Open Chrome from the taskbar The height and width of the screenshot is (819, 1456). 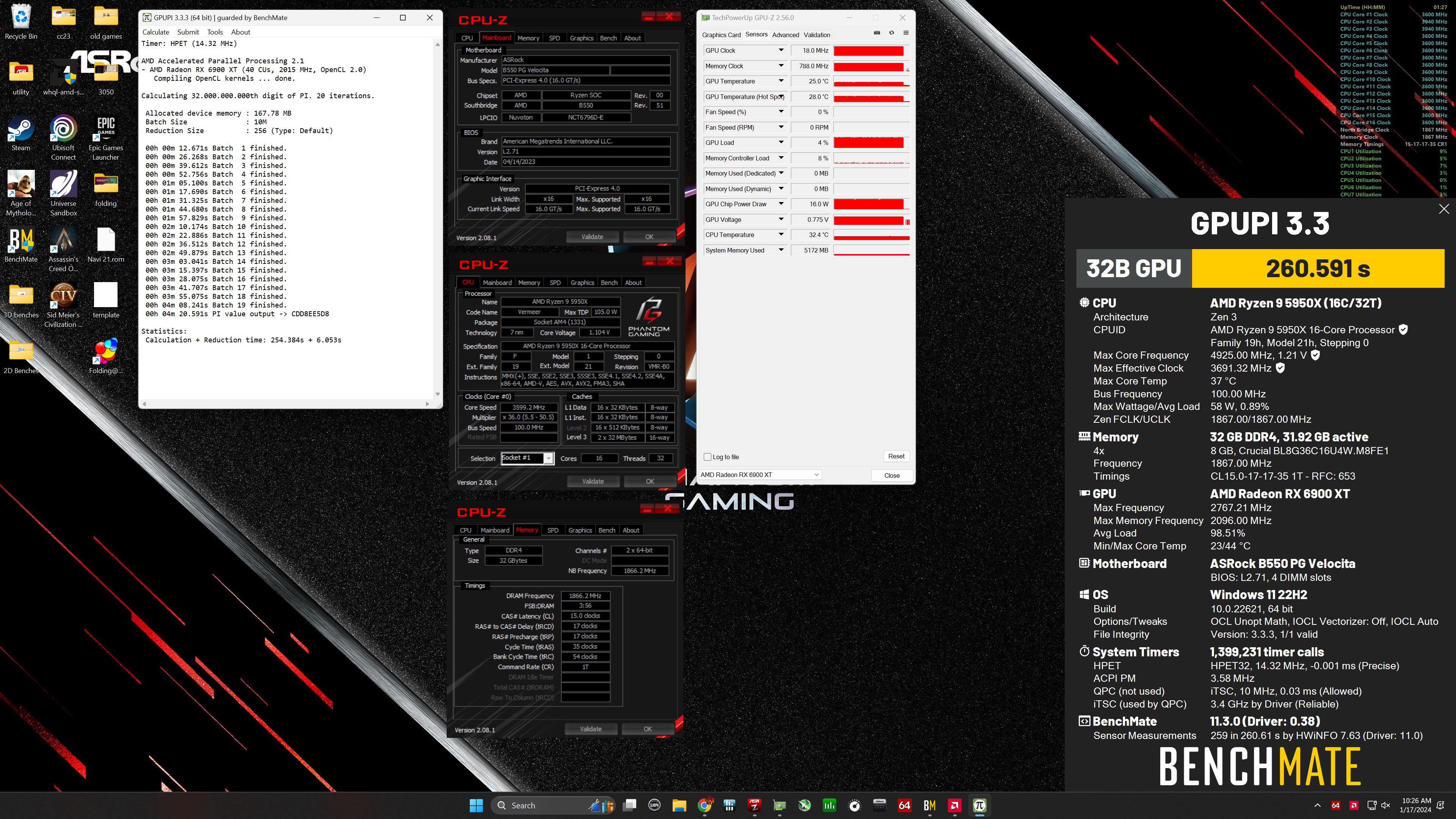tap(704, 805)
